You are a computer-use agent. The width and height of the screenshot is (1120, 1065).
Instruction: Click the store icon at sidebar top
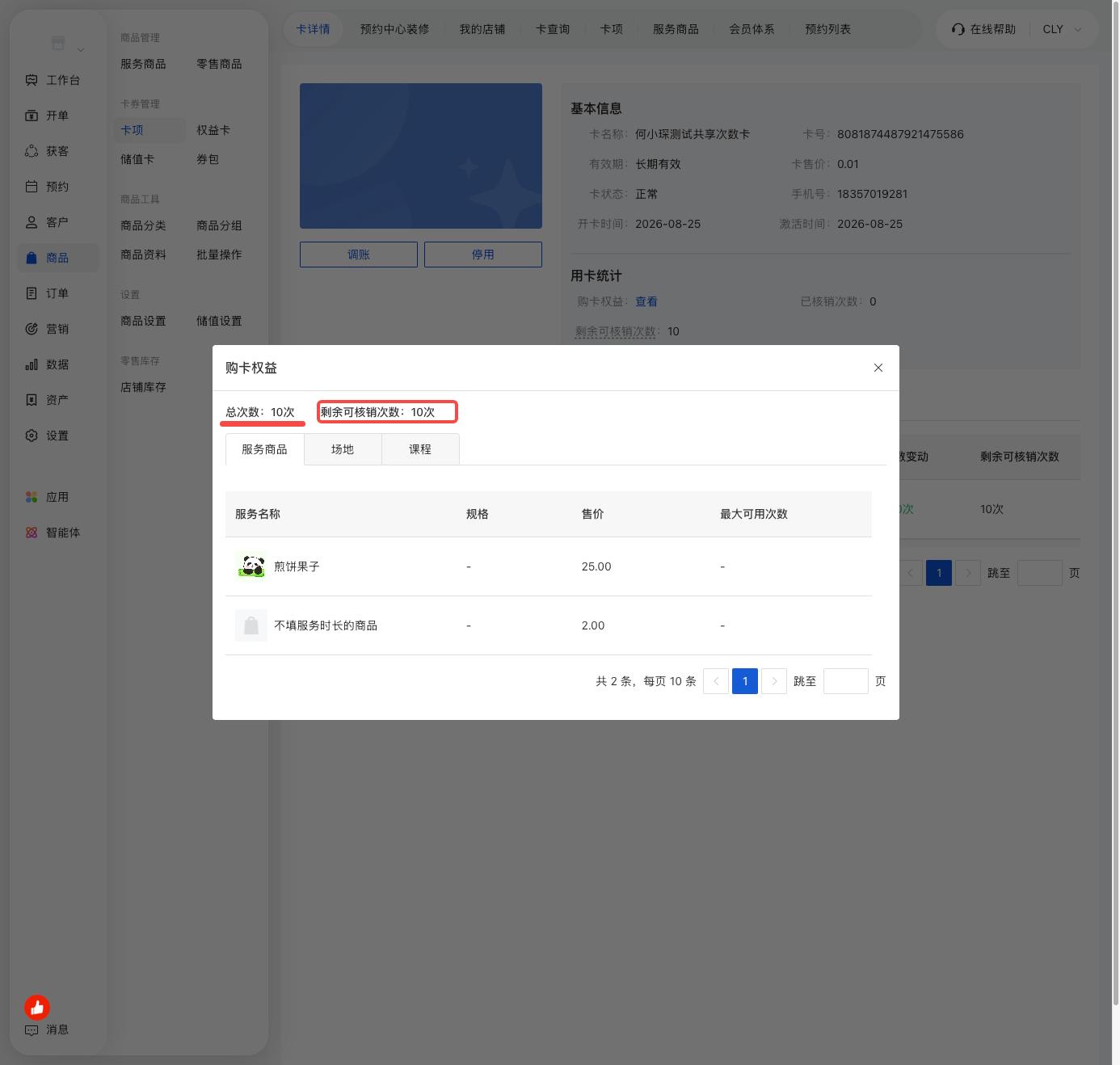click(57, 43)
